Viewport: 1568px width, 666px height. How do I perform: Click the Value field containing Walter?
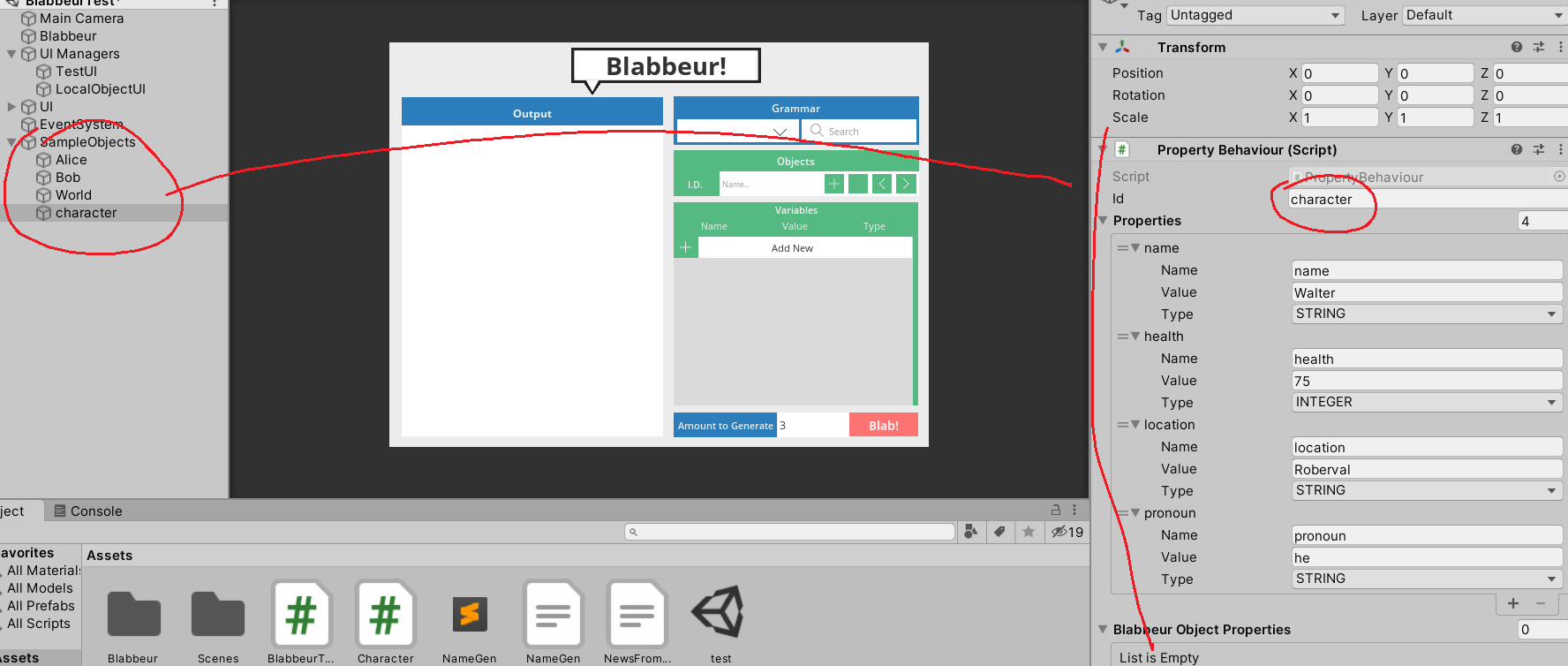(x=1427, y=292)
